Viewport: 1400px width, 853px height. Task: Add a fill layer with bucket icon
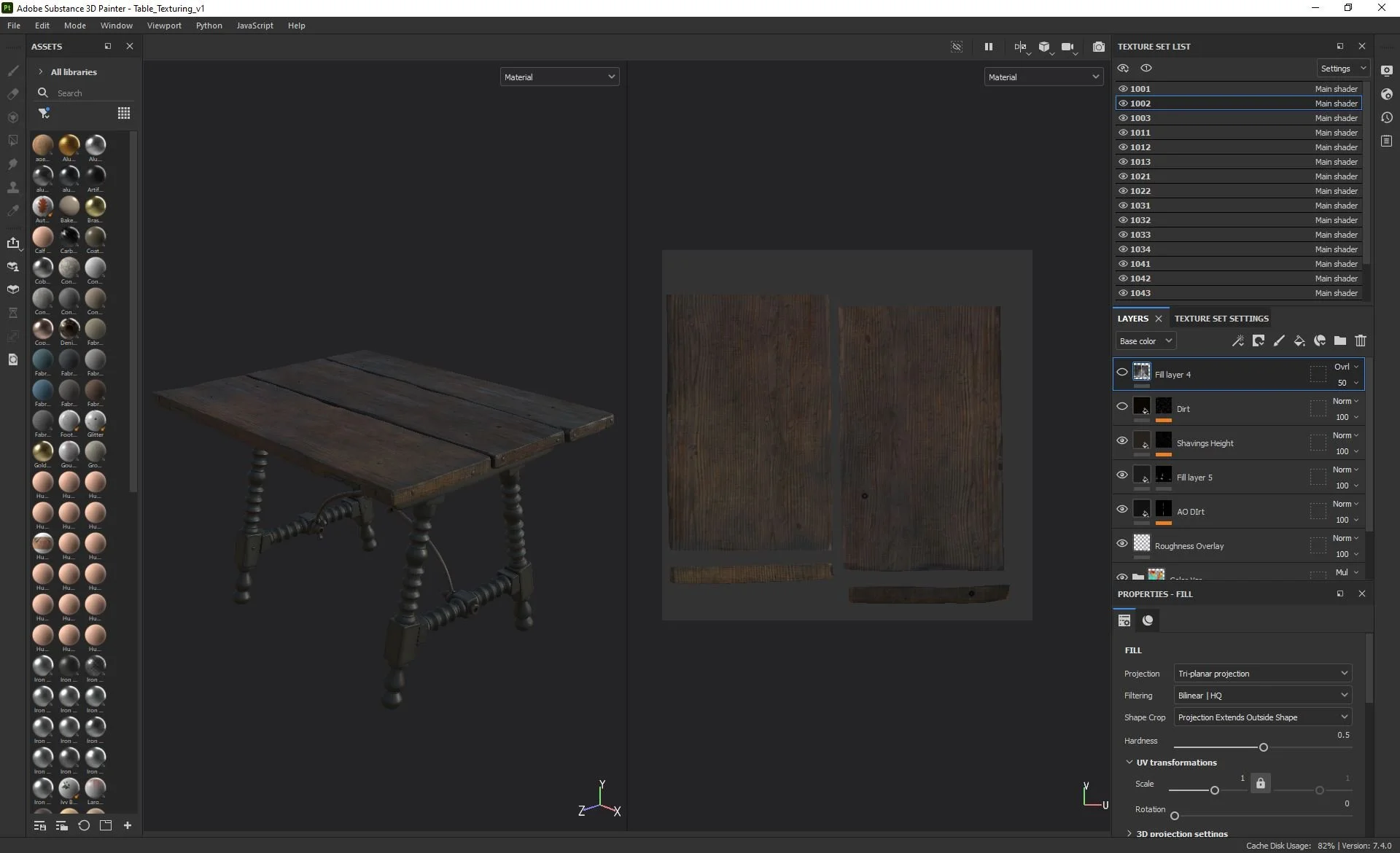[x=1299, y=340]
